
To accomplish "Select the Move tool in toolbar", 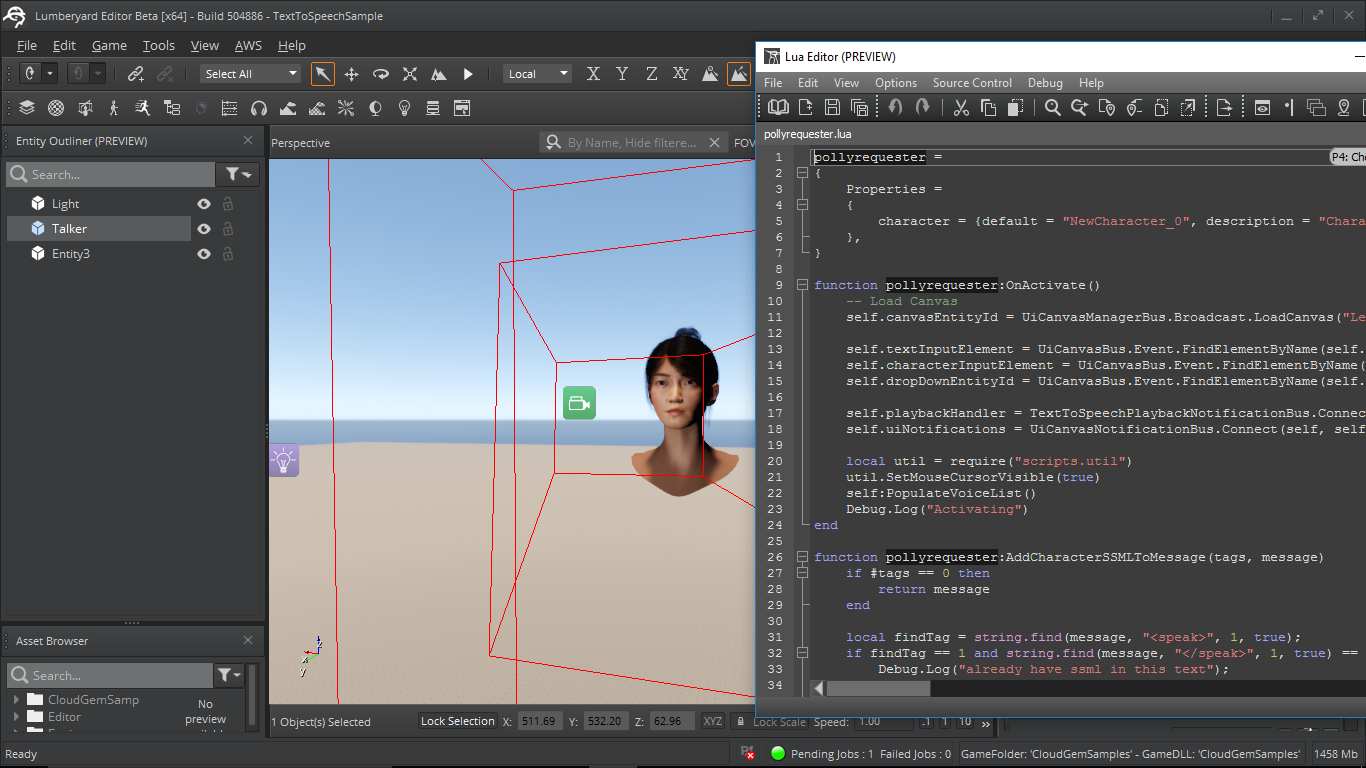I will point(352,74).
